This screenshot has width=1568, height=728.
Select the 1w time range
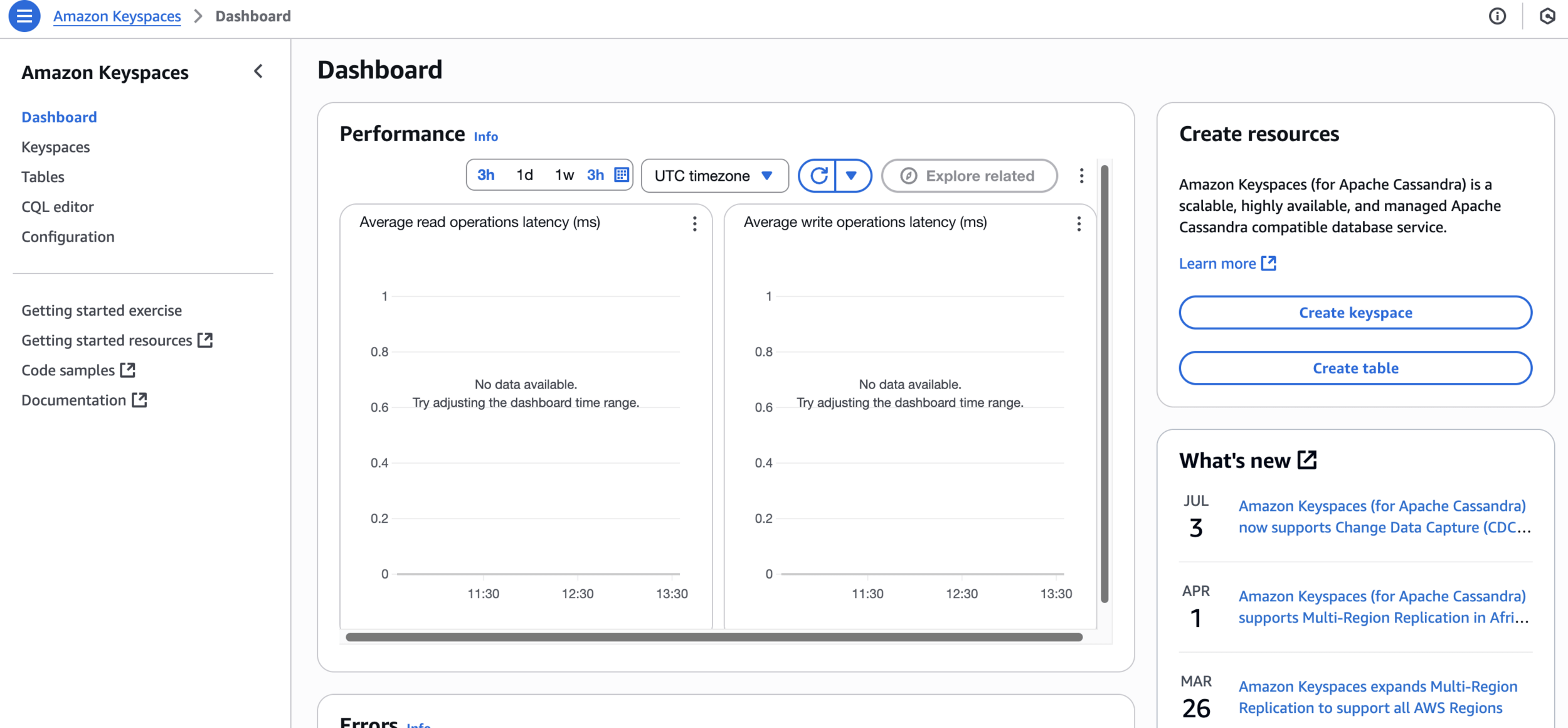coord(564,175)
